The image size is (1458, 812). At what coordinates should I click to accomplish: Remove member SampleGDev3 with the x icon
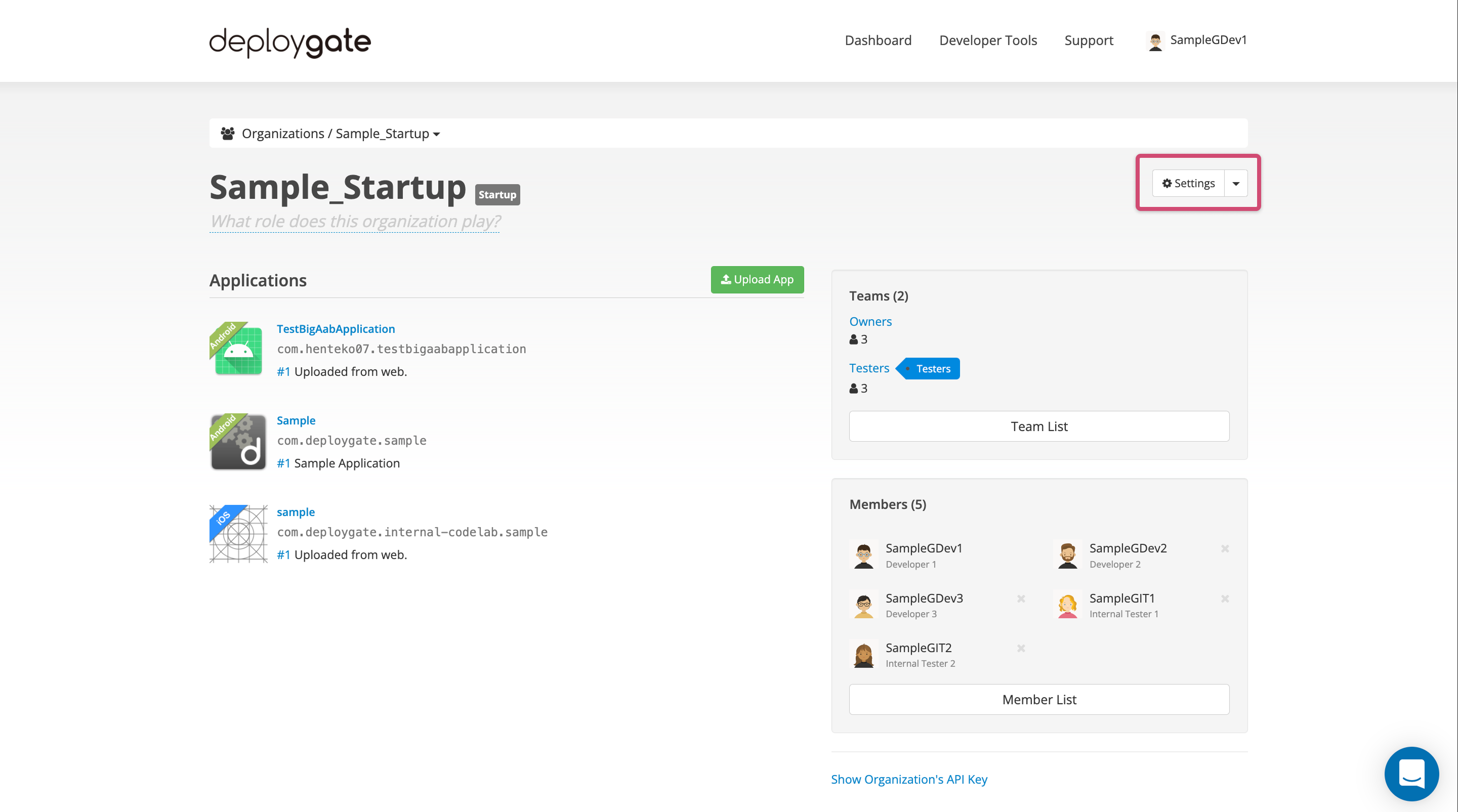tap(1021, 598)
